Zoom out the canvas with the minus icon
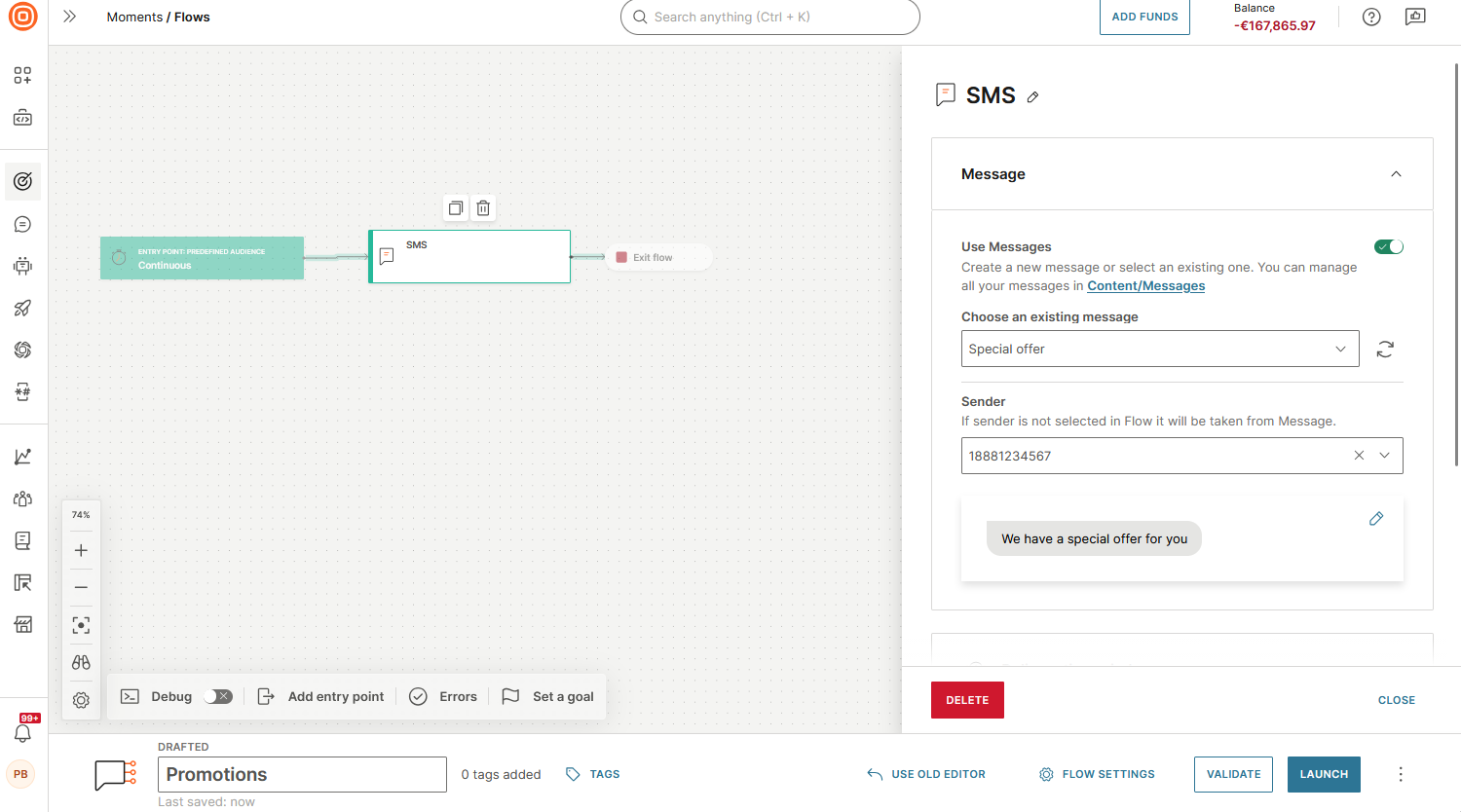This screenshot has width=1461, height=812. click(81, 587)
